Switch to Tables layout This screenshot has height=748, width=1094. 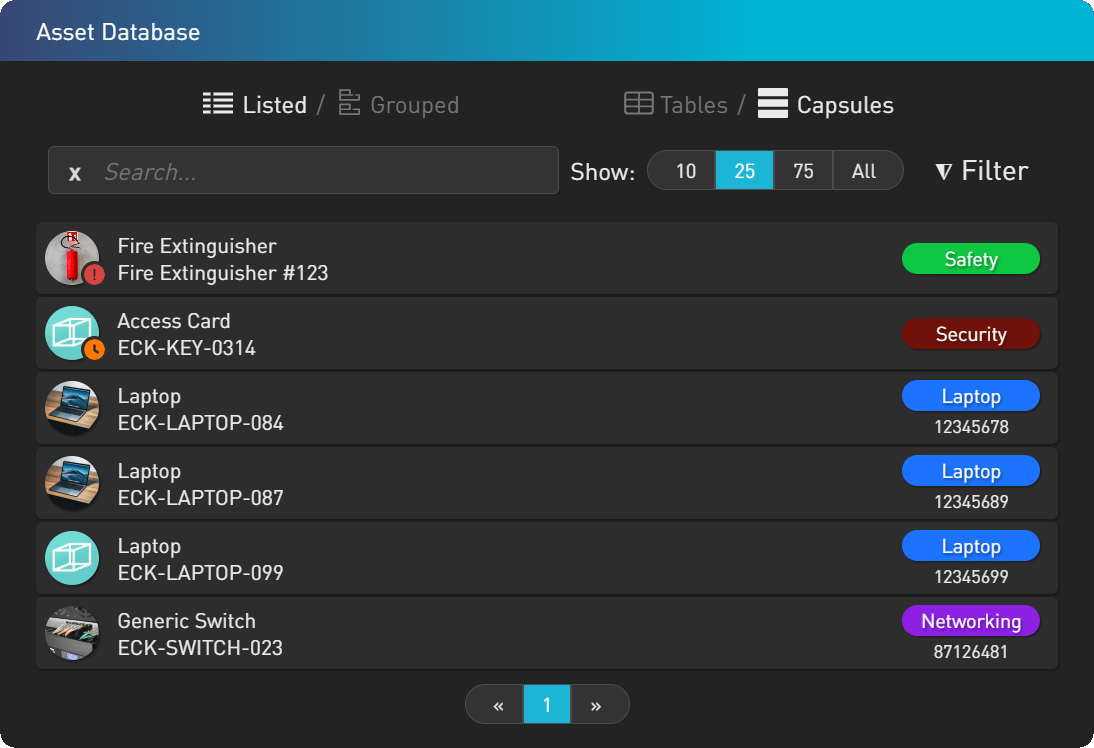[693, 105]
